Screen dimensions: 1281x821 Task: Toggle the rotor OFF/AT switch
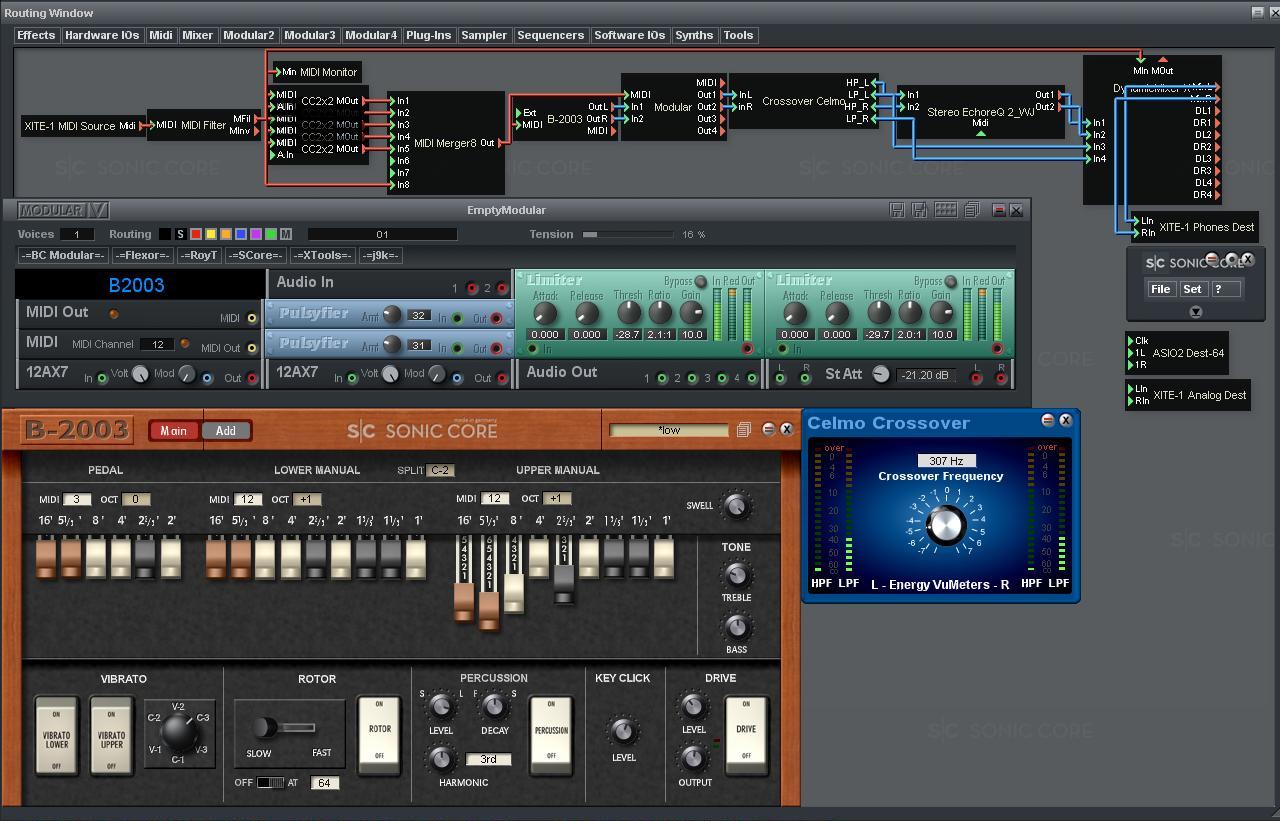(270, 782)
